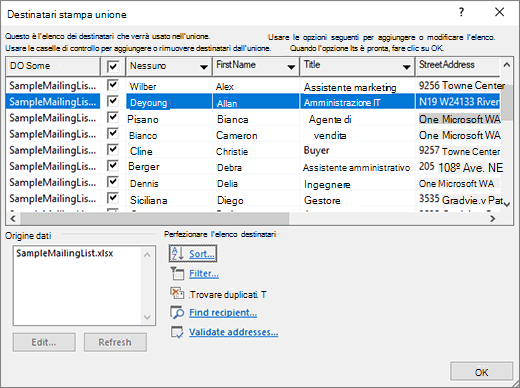Click the Find recipient magnifier icon
The height and width of the screenshot is (388, 520).
(177, 312)
